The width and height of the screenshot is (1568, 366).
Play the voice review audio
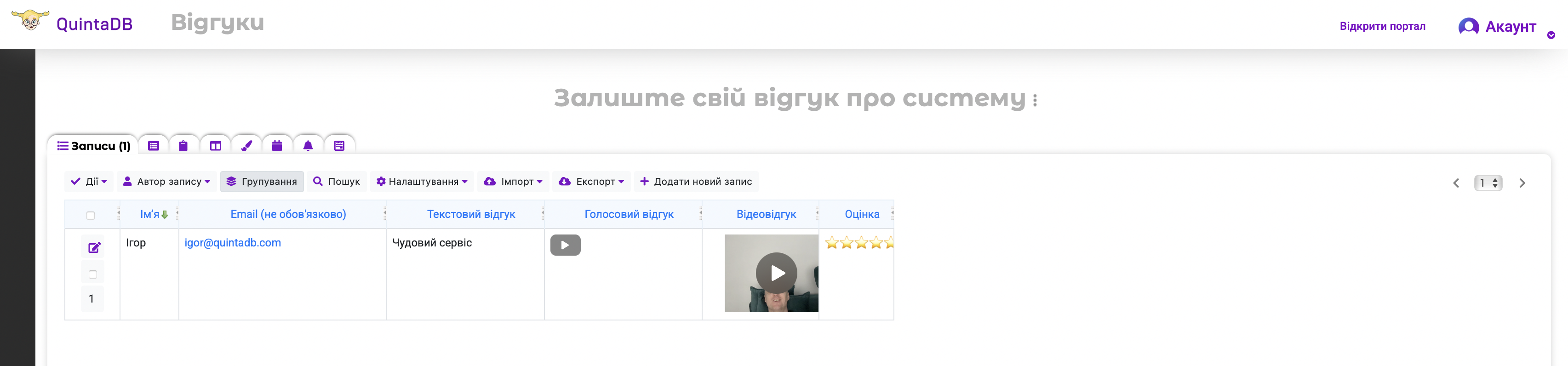[x=566, y=245]
